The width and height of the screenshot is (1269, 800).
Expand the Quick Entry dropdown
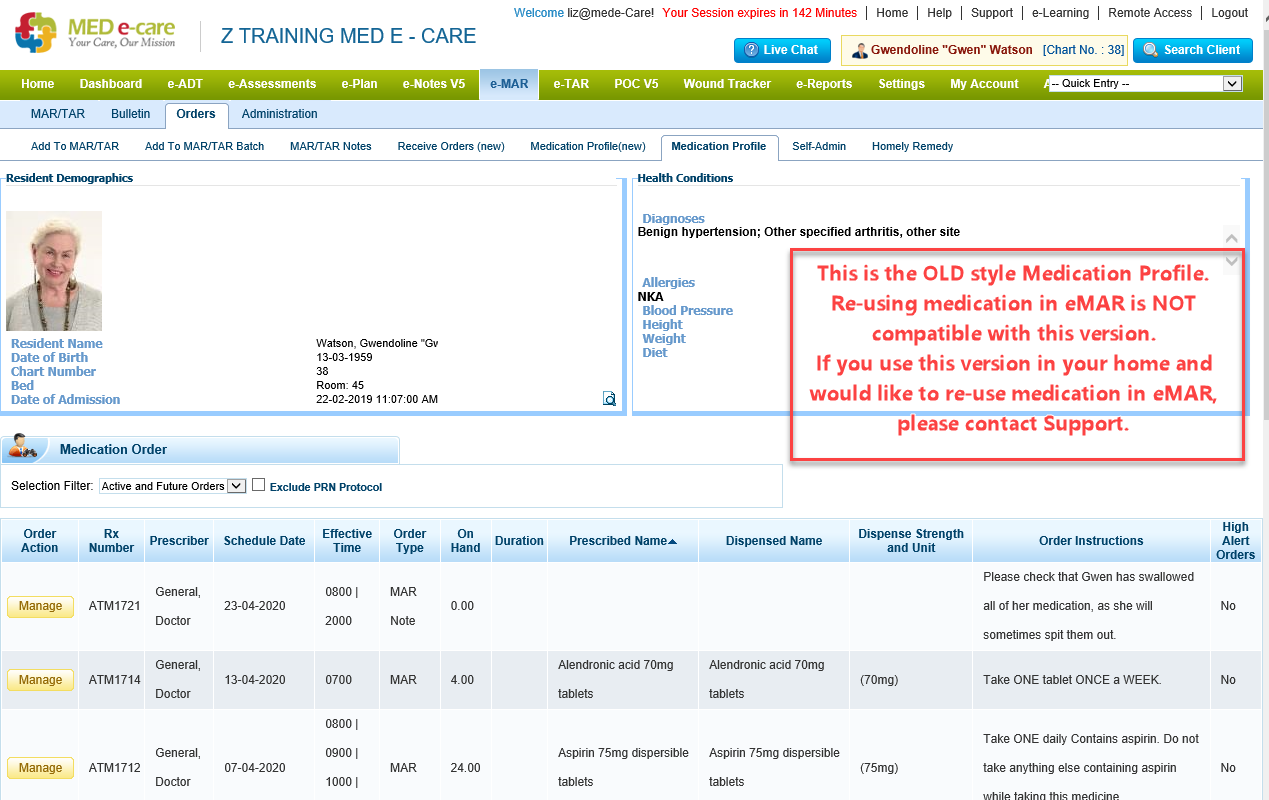1232,84
